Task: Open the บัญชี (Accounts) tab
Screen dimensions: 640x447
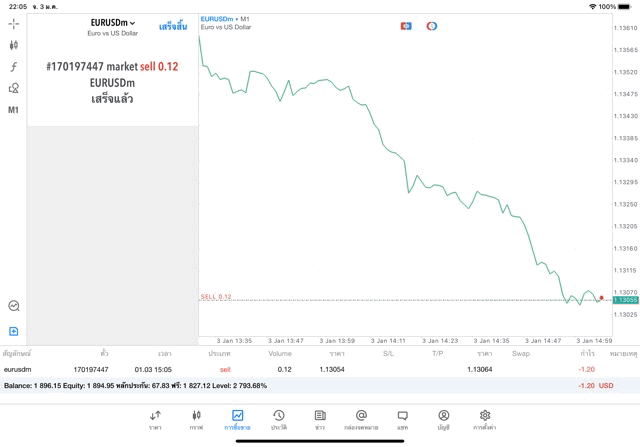Action: pos(443,419)
